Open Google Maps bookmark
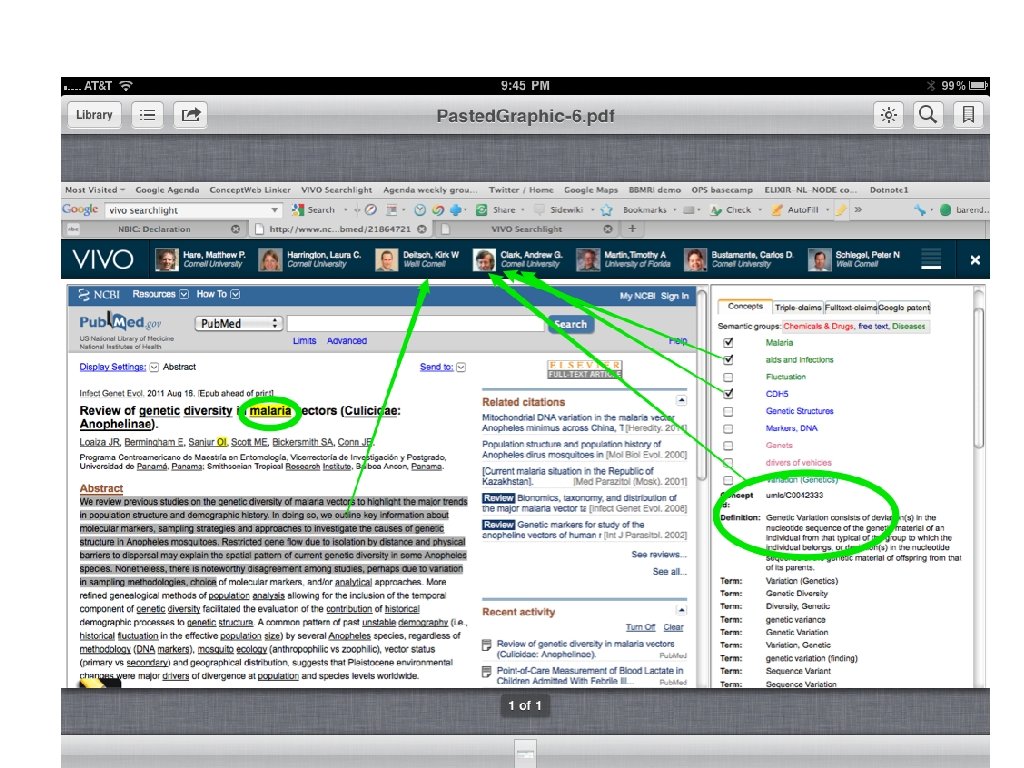This screenshot has width=1024, height=768. (x=591, y=189)
